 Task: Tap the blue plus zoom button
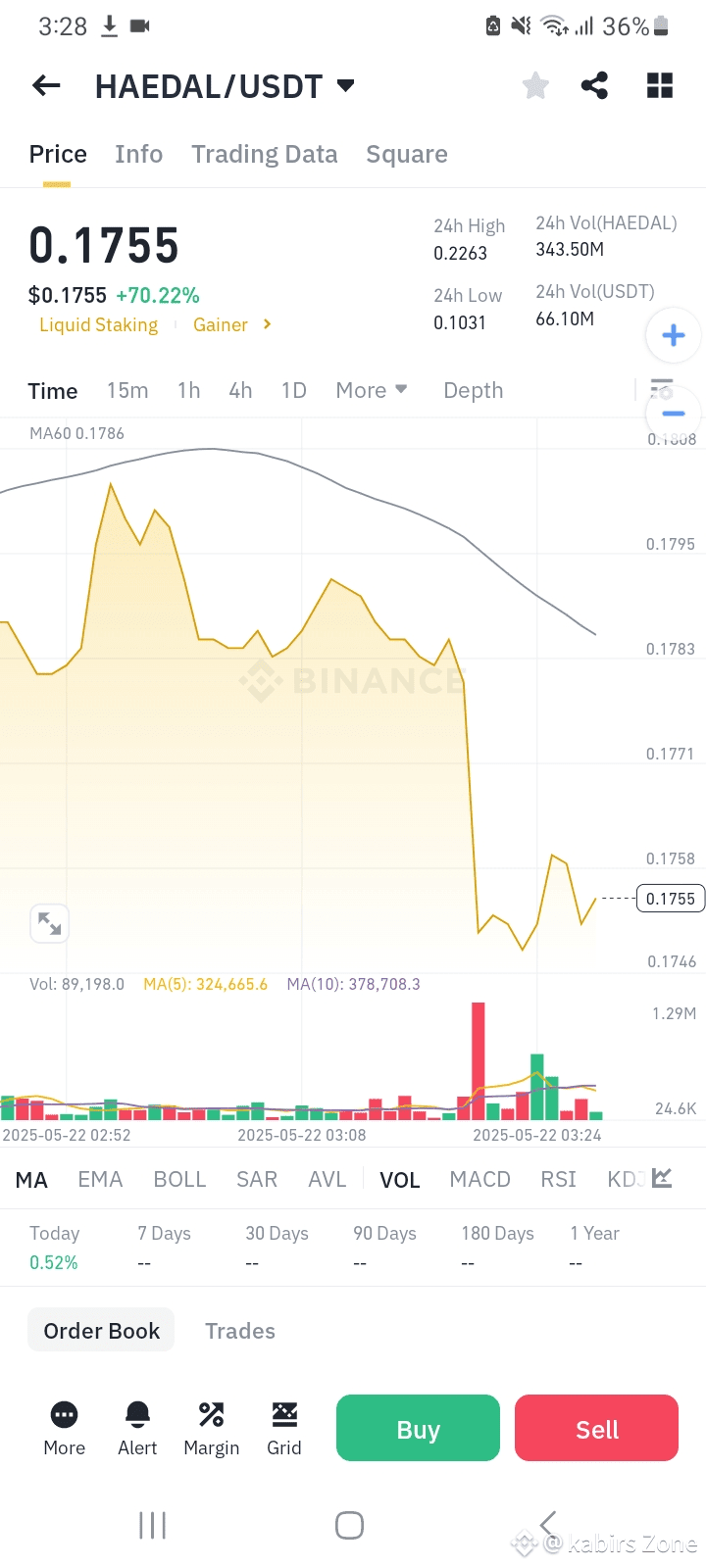pyautogui.click(x=674, y=335)
